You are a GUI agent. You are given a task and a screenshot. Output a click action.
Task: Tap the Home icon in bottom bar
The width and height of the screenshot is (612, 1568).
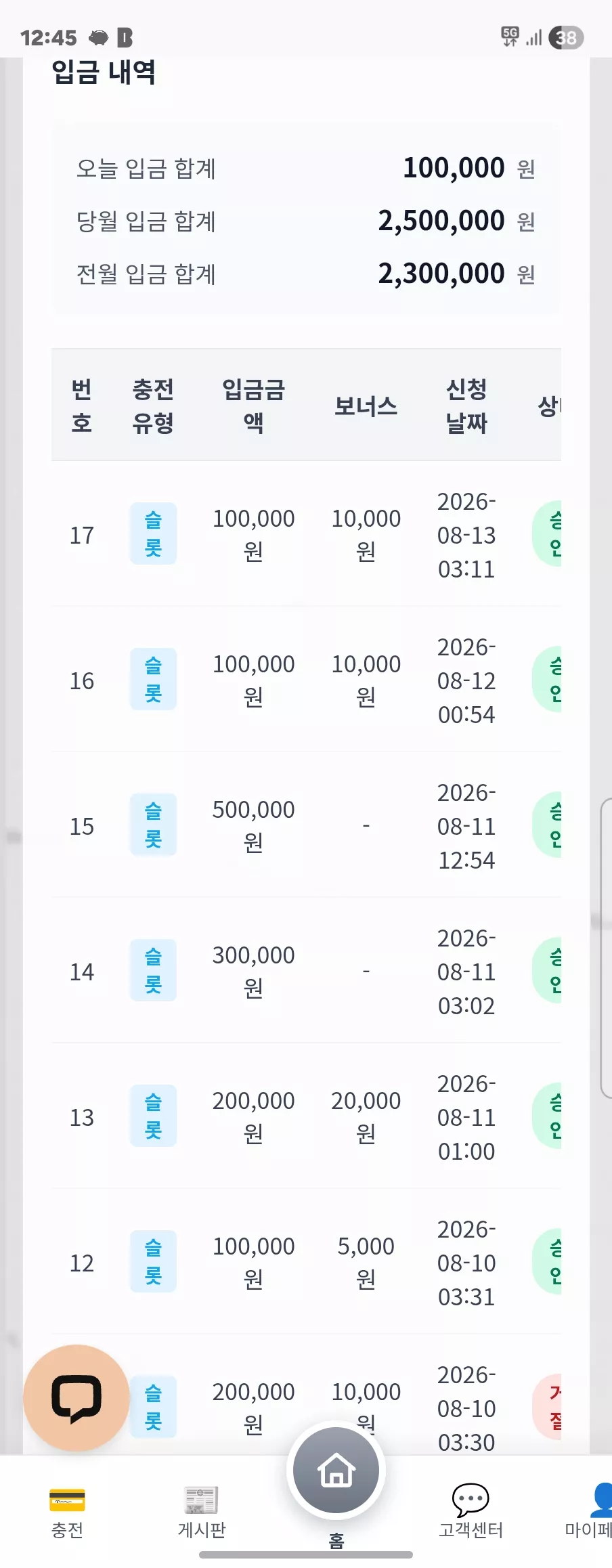pos(336,1469)
